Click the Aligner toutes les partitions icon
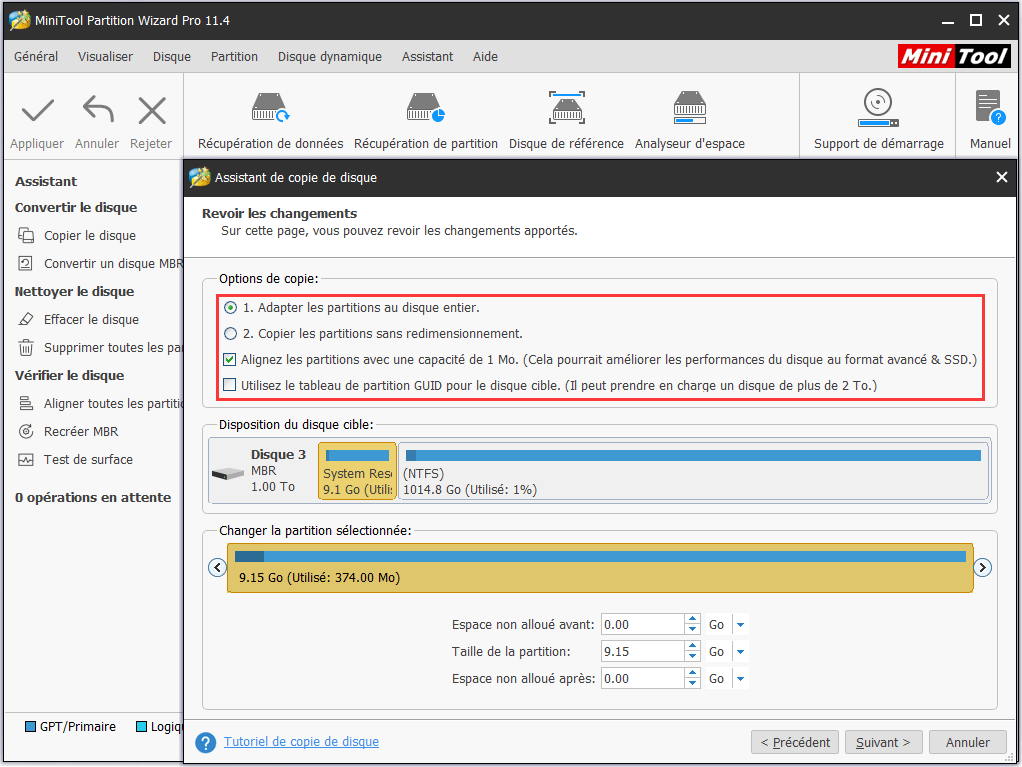Image resolution: width=1022 pixels, height=767 pixels. [x=25, y=403]
